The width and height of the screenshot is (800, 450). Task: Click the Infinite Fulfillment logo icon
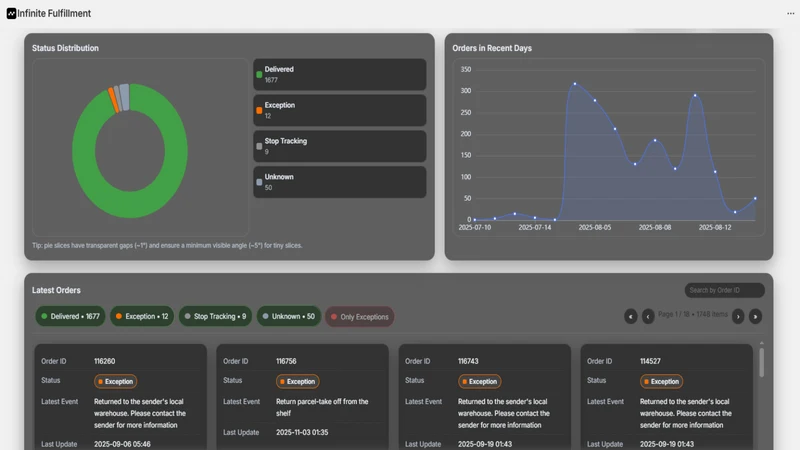coord(11,13)
